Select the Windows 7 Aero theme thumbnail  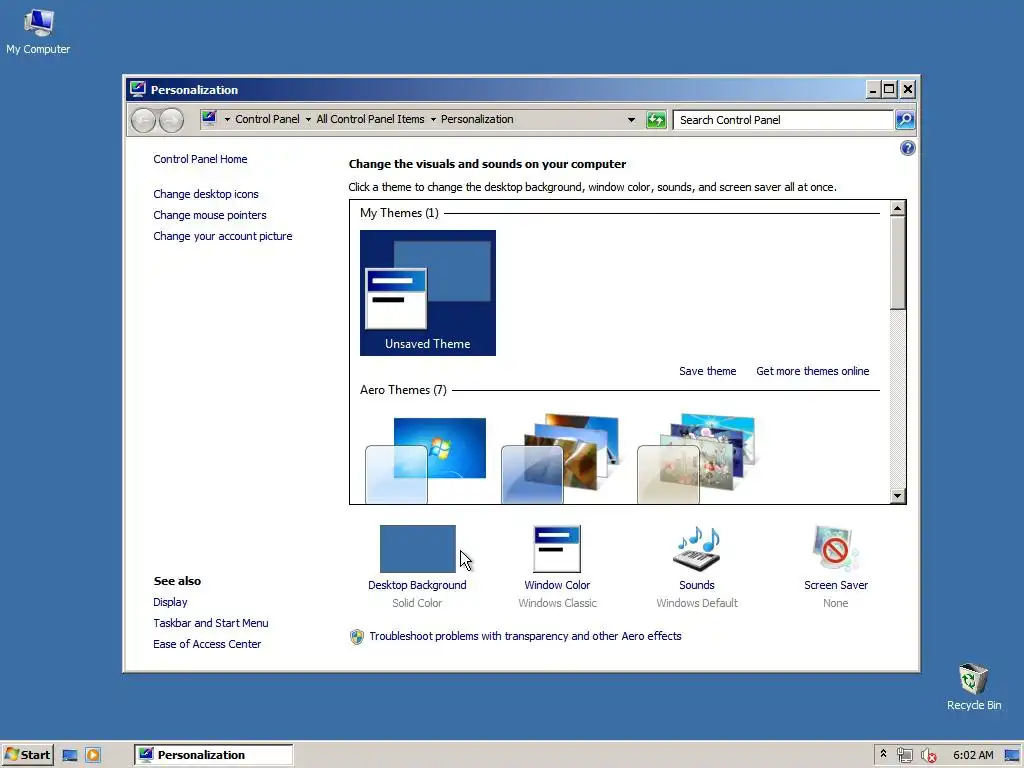pos(426,459)
